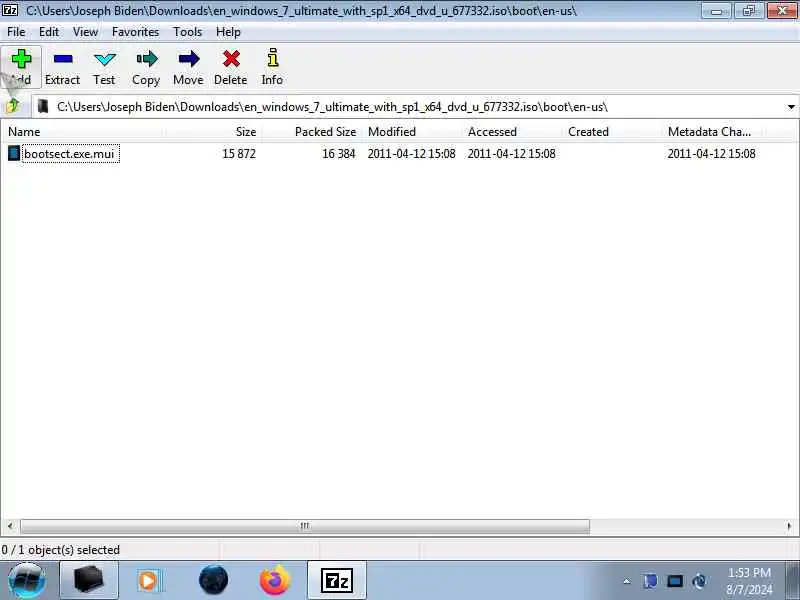Click the 15 872 size value
Image resolution: width=800 pixels, height=600 pixels.
click(239, 154)
